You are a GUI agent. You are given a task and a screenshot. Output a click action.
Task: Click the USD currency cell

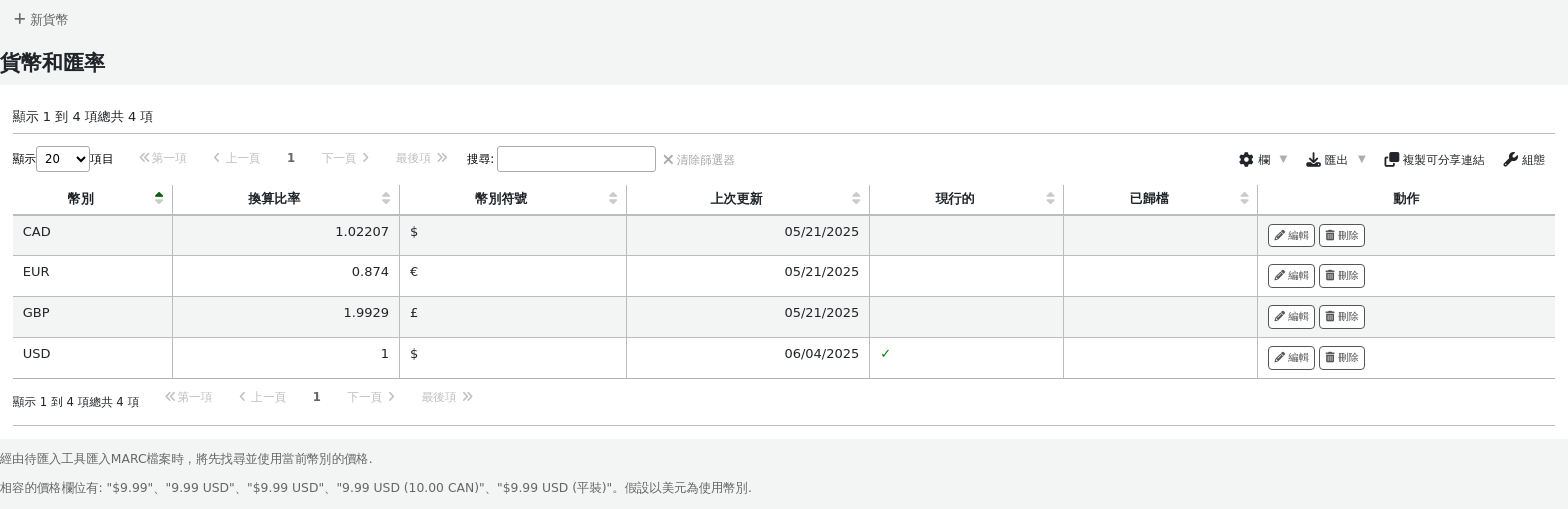tap(92, 357)
